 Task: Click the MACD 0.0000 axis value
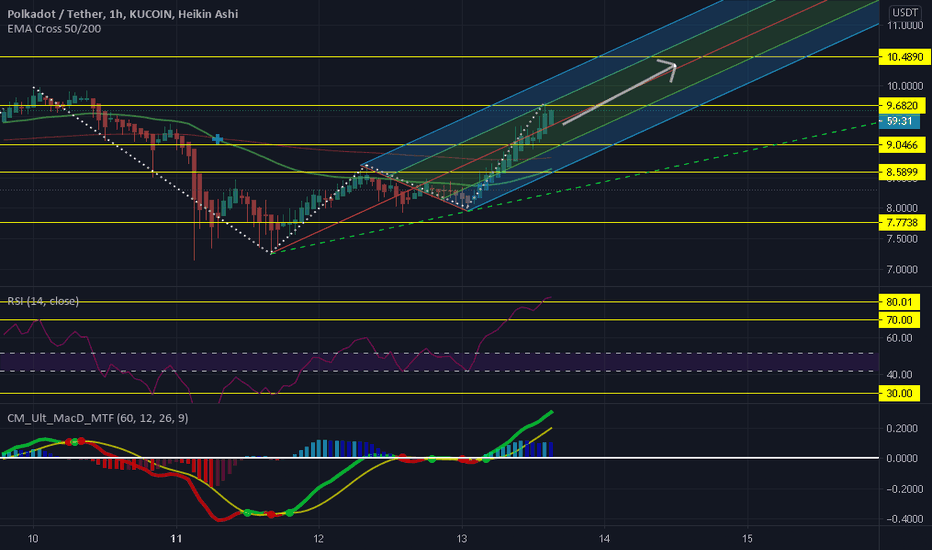coord(902,458)
